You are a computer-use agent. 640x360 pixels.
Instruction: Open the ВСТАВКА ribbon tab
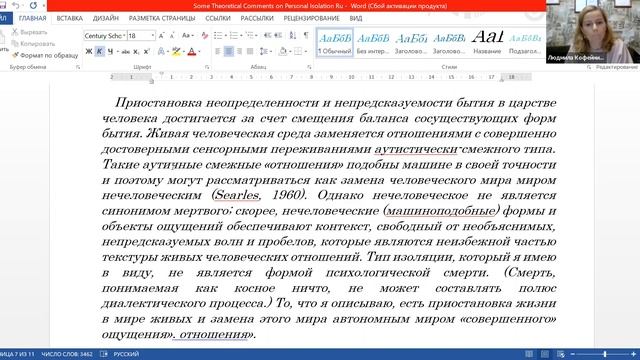point(69,18)
